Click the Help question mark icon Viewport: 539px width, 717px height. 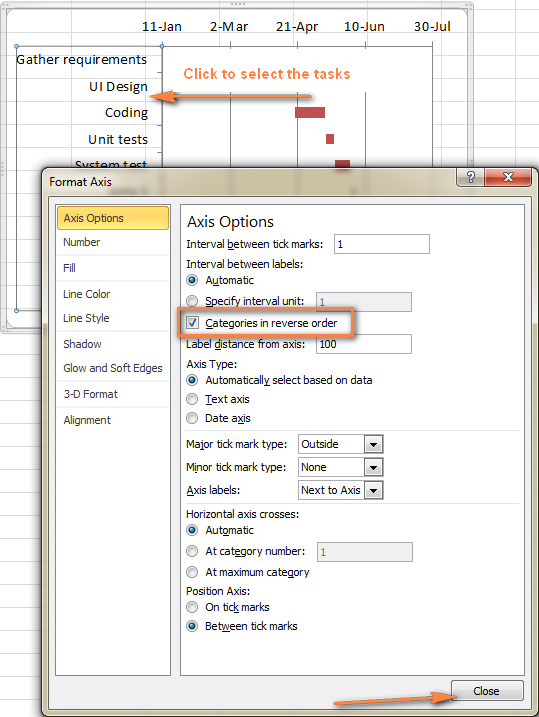470,177
